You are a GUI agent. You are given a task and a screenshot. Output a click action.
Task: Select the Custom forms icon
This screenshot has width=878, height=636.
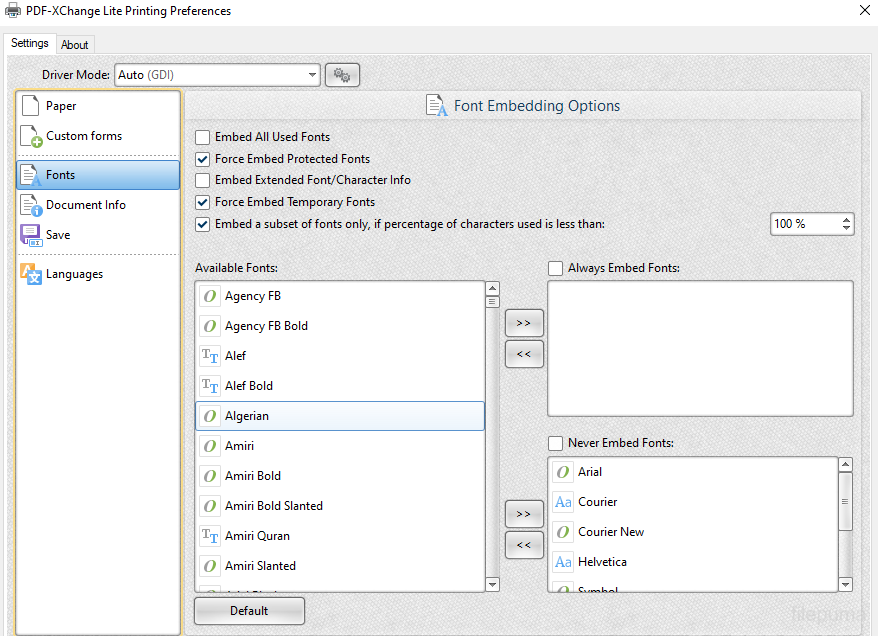[x=30, y=137]
